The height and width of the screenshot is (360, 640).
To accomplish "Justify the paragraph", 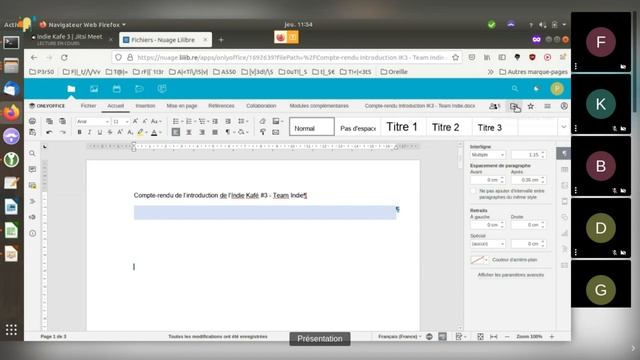I will pyautogui.click(x=215, y=132).
